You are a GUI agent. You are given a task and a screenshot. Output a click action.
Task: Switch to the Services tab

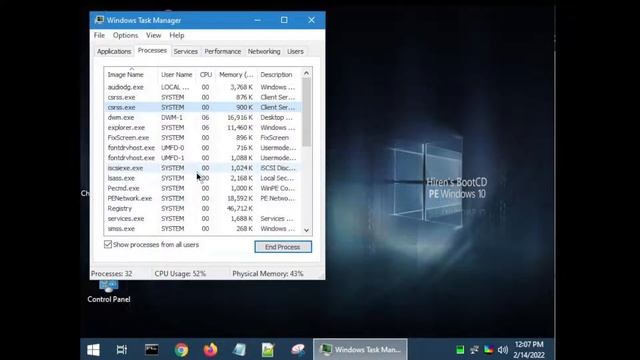(x=186, y=51)
